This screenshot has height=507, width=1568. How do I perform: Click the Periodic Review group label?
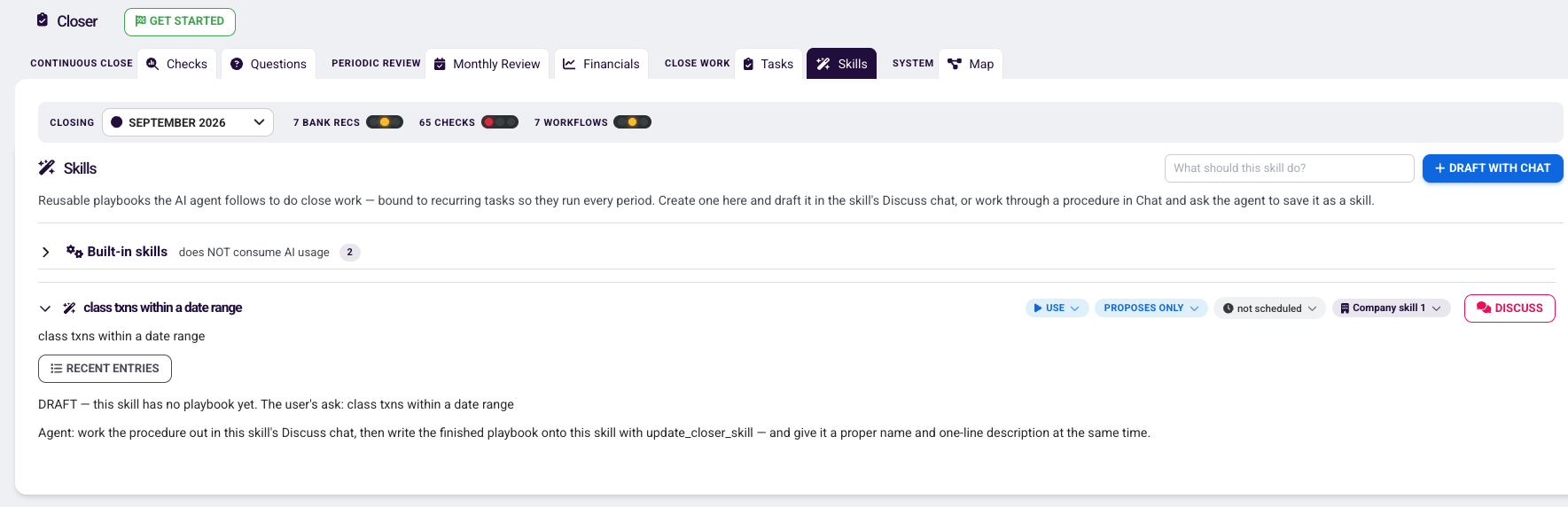click(376, 64)
